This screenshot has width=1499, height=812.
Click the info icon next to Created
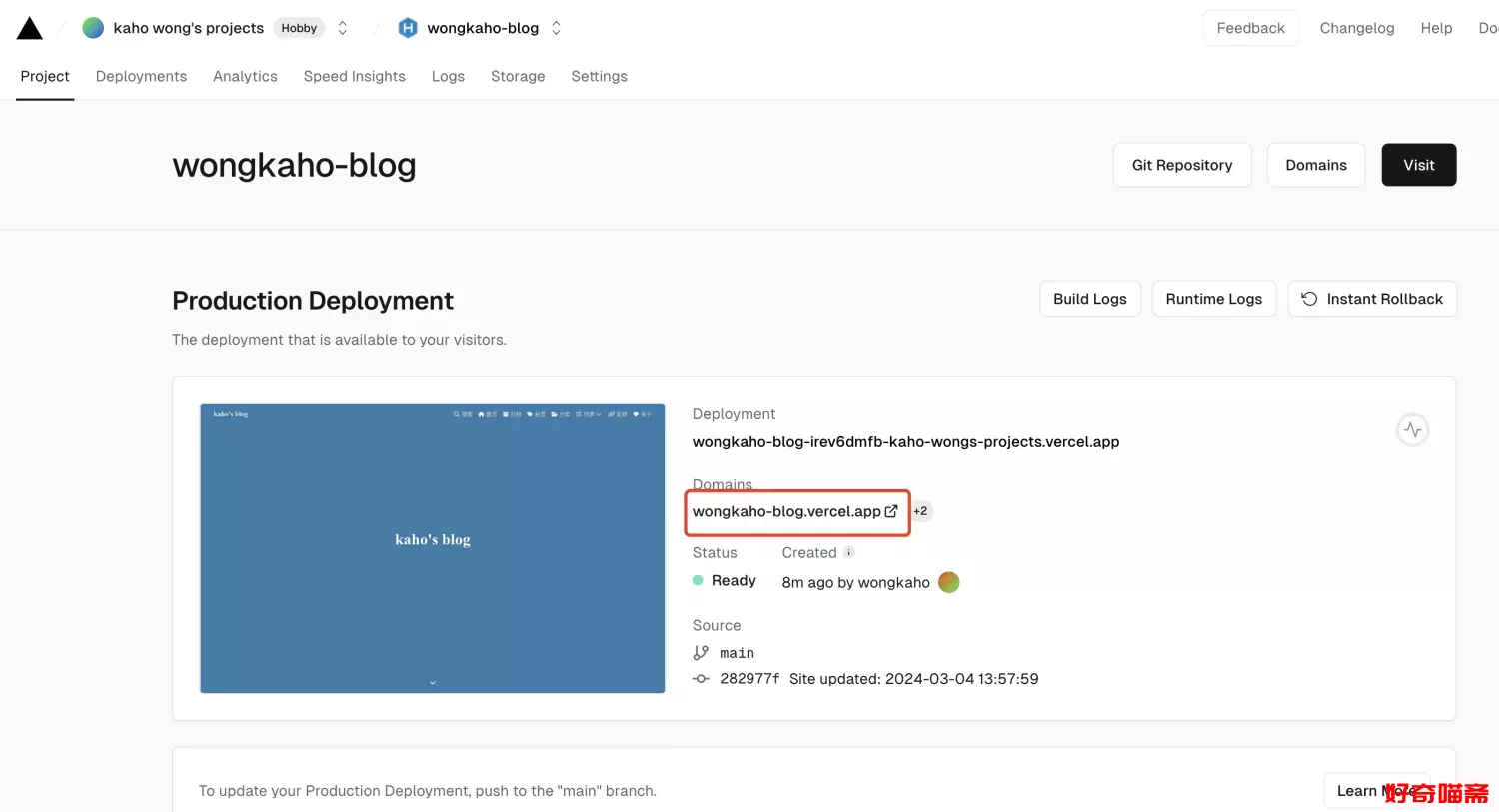pyautogui.click(x=849, y=552)
